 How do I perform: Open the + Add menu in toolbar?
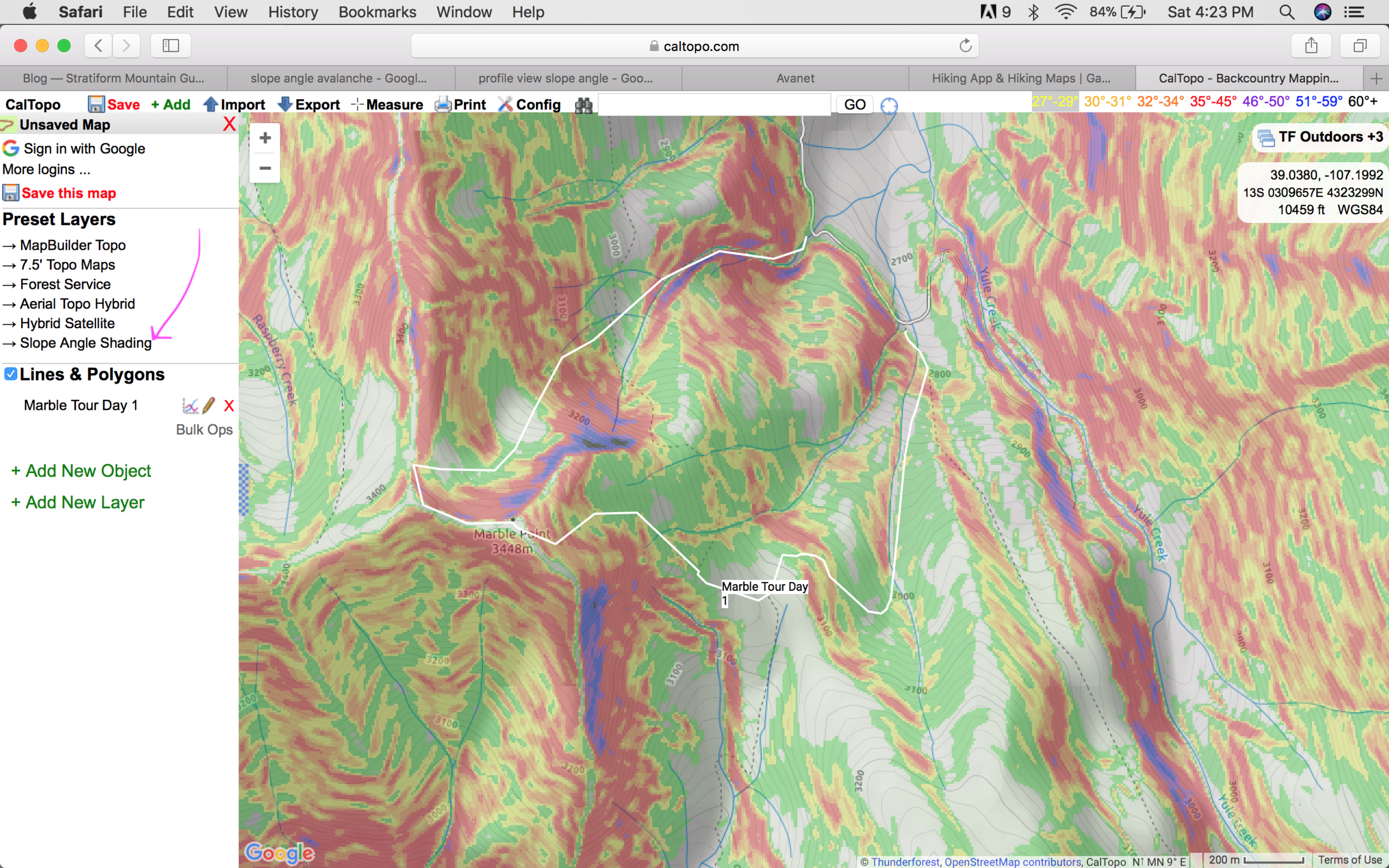(171, 104)
